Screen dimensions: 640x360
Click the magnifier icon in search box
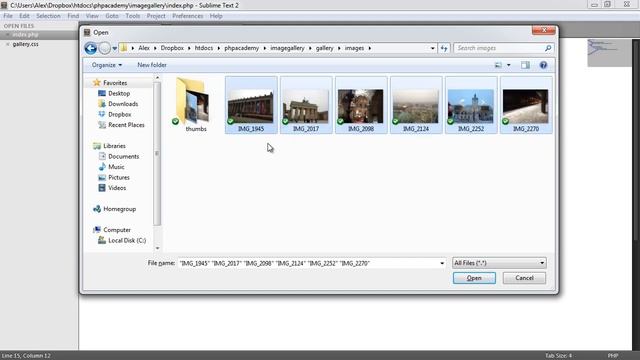click(x=548, y=48)
